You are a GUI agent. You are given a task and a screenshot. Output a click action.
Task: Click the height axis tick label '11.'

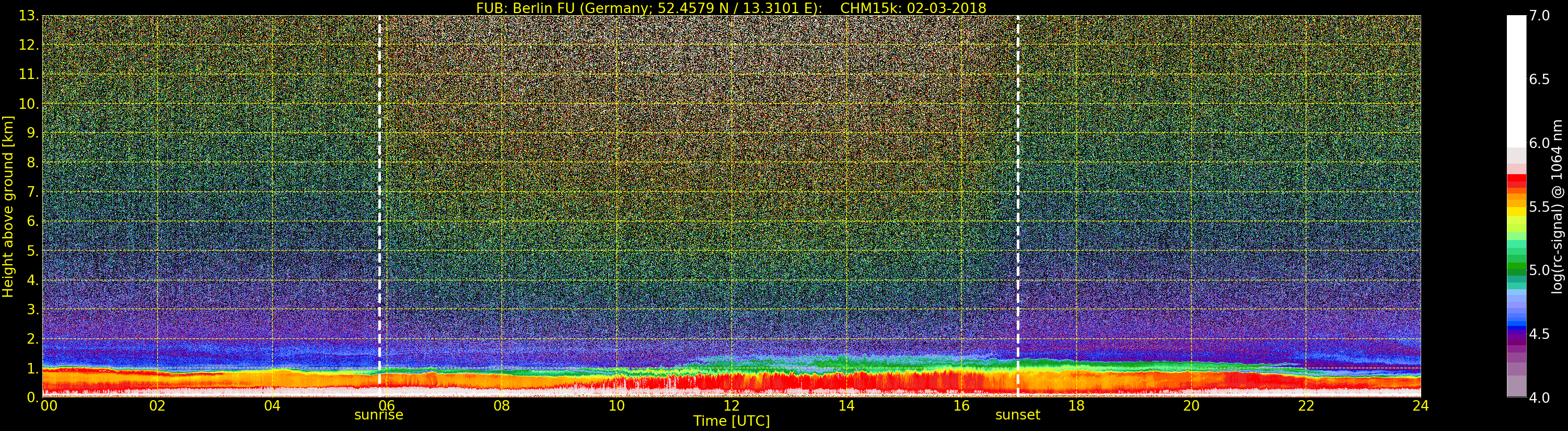click(29, 74)
